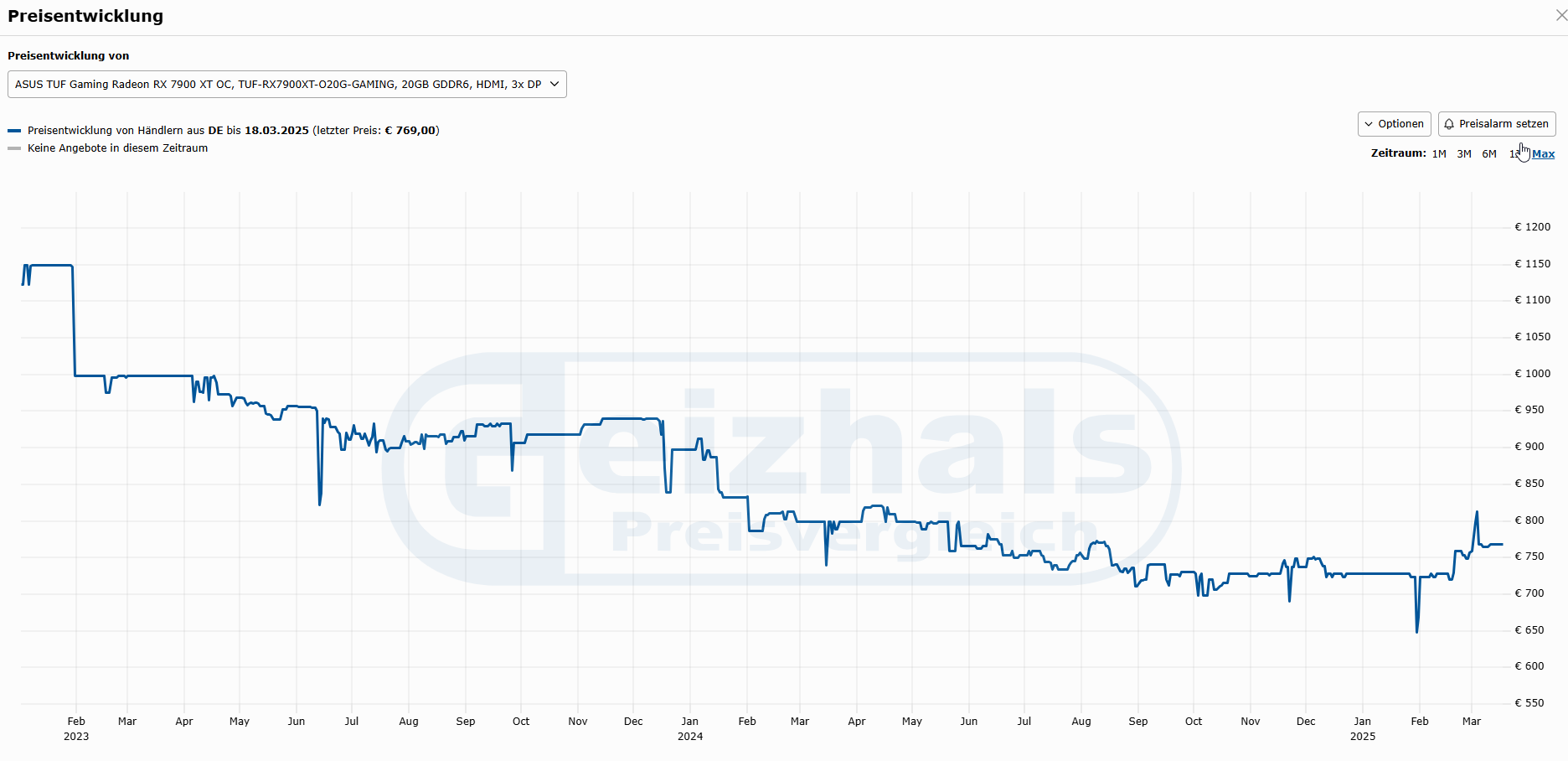Select the 3M time range
Viewport: 1568px width, 761px height.
(x=1464, y=154)
